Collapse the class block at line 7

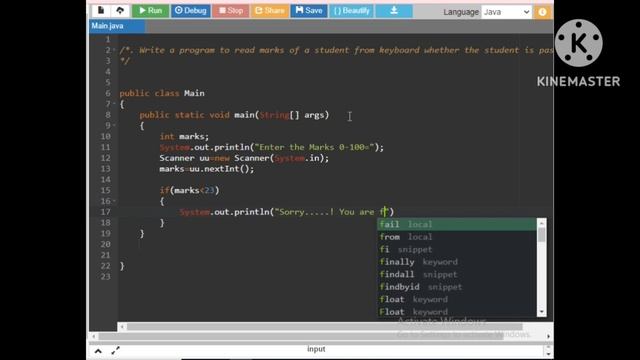[114, 104]
